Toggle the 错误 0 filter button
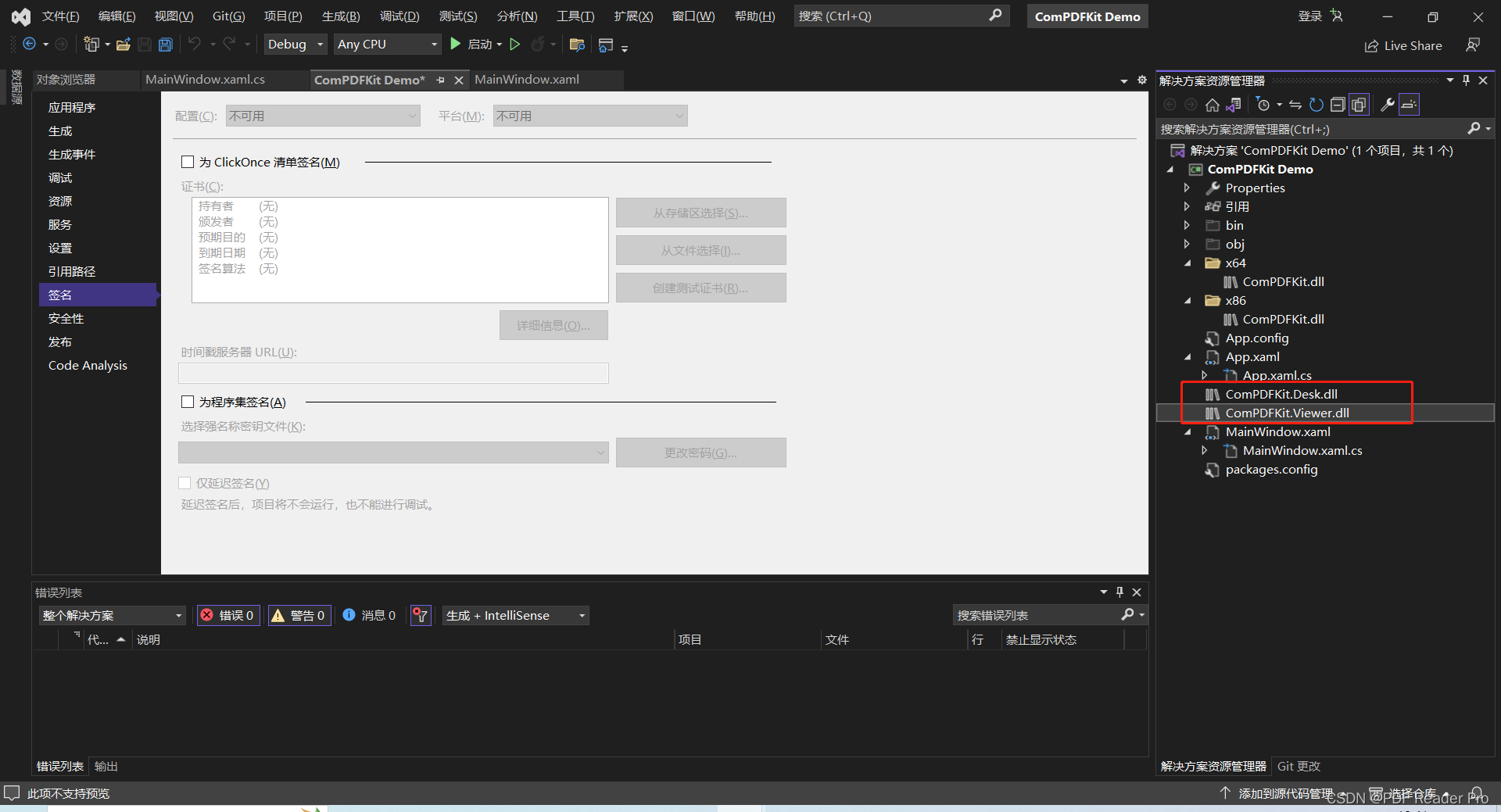This screenshot has height=812, width=1501. pyautogui.click(x=228, y=615)
